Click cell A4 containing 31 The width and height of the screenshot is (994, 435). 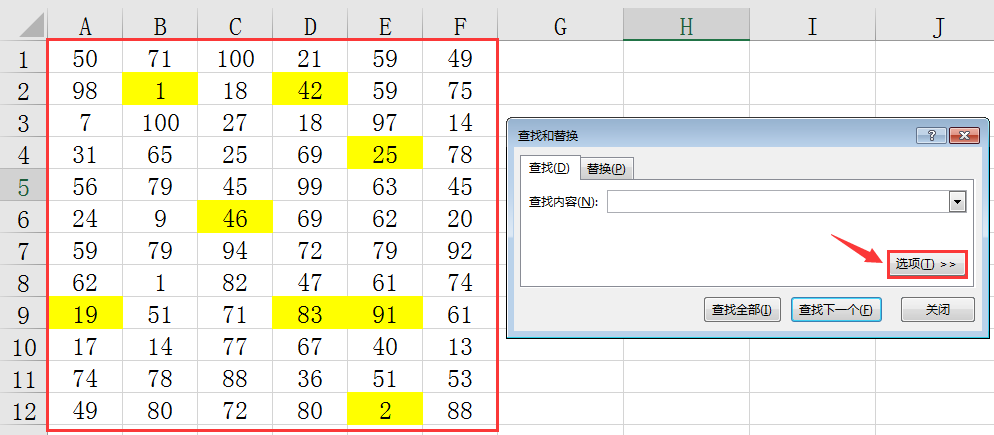85,155
